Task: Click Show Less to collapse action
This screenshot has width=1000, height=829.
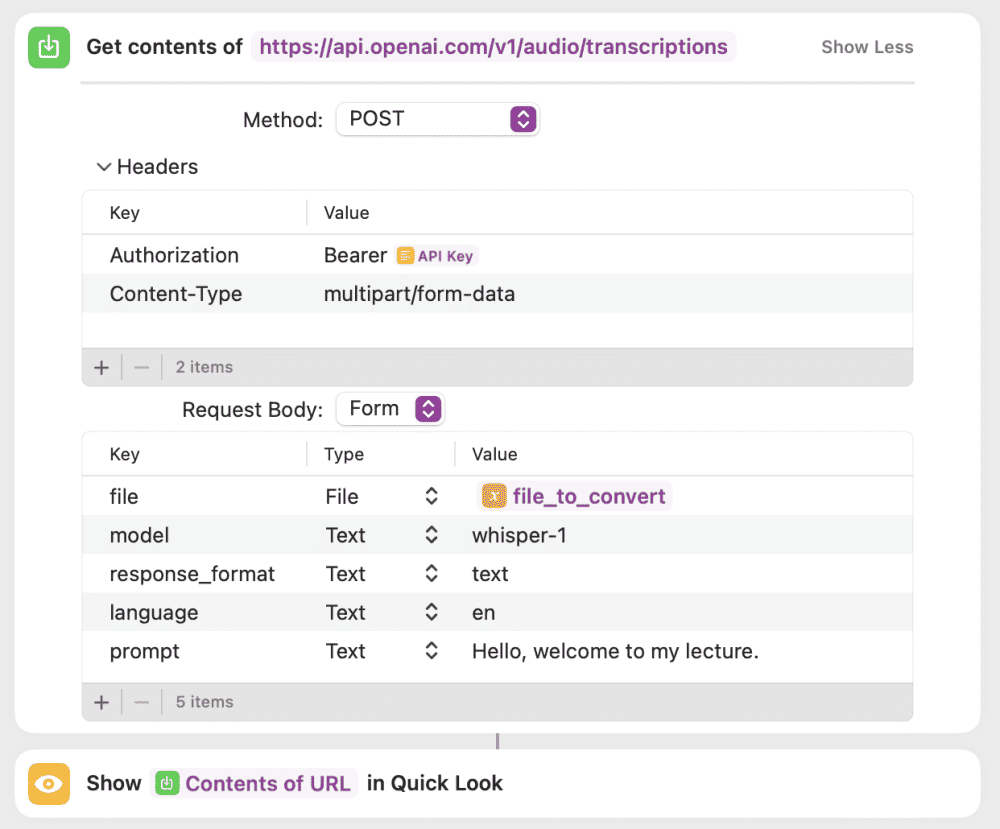Action: [x=866, y=47]
